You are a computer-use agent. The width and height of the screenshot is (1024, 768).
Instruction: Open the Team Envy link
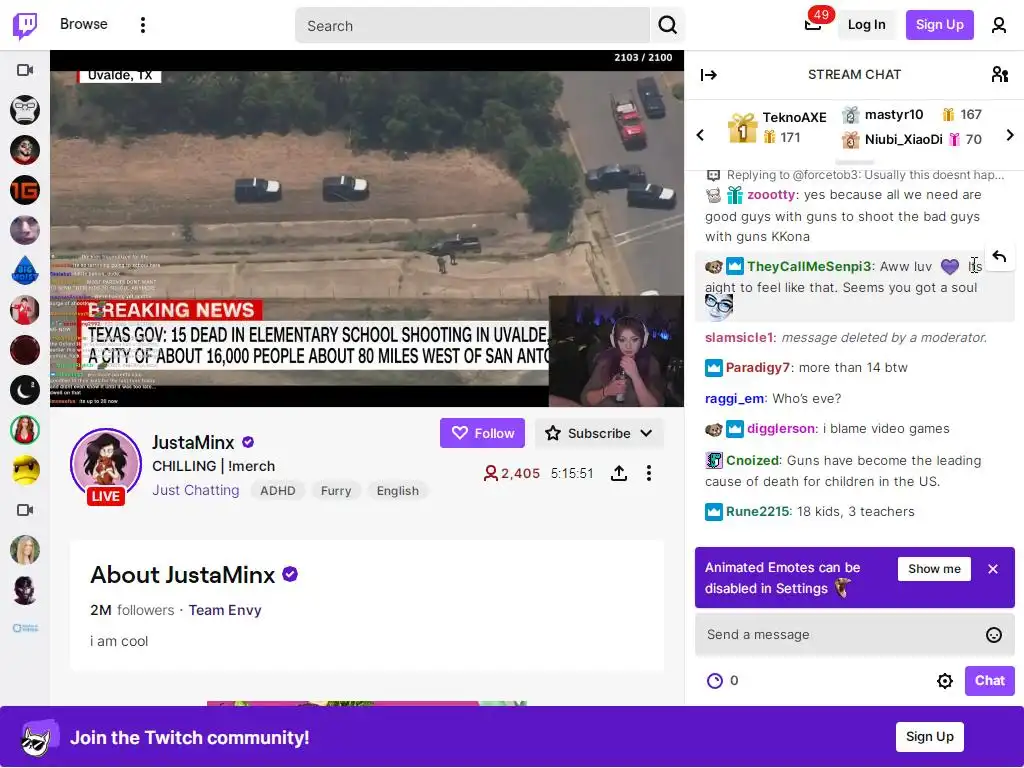click(225, 610)
